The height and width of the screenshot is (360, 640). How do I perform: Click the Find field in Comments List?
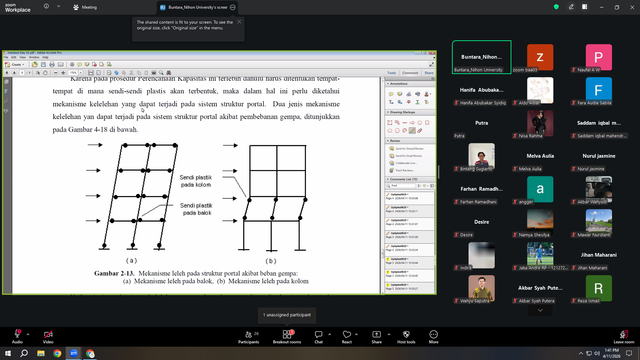pyautogui.click(x=401, y=186)
